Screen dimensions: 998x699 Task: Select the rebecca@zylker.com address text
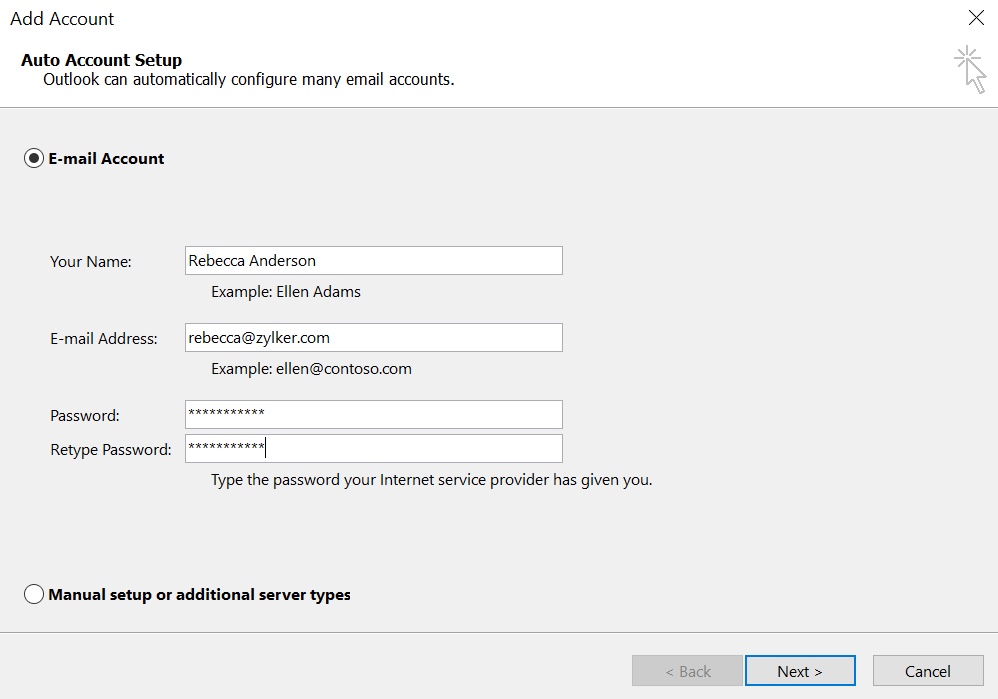point(256,337)
